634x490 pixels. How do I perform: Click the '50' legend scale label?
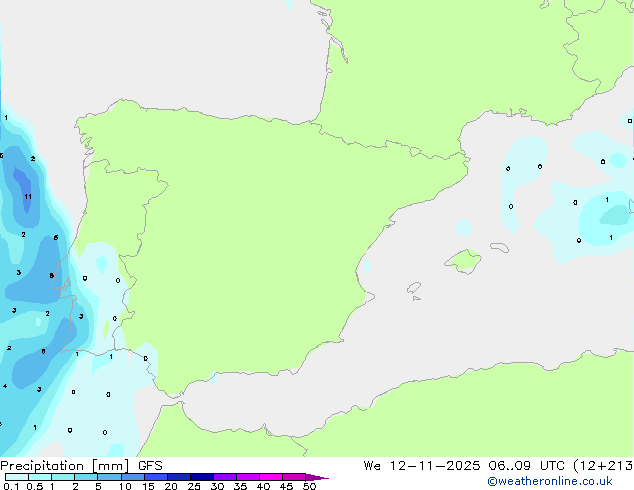(309, 486)
